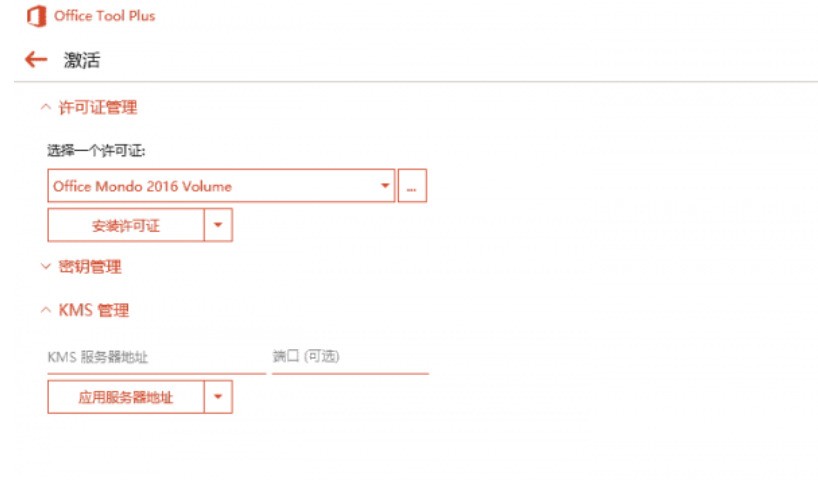
Task: Focus the KMS 服务器地址 input field
Action: coord(157,357)
